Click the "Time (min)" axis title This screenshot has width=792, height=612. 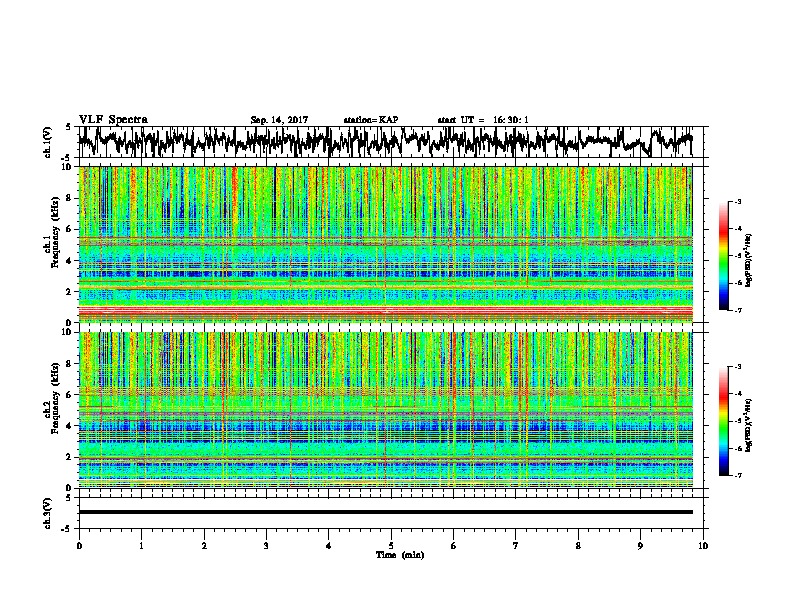coord(400,555)
